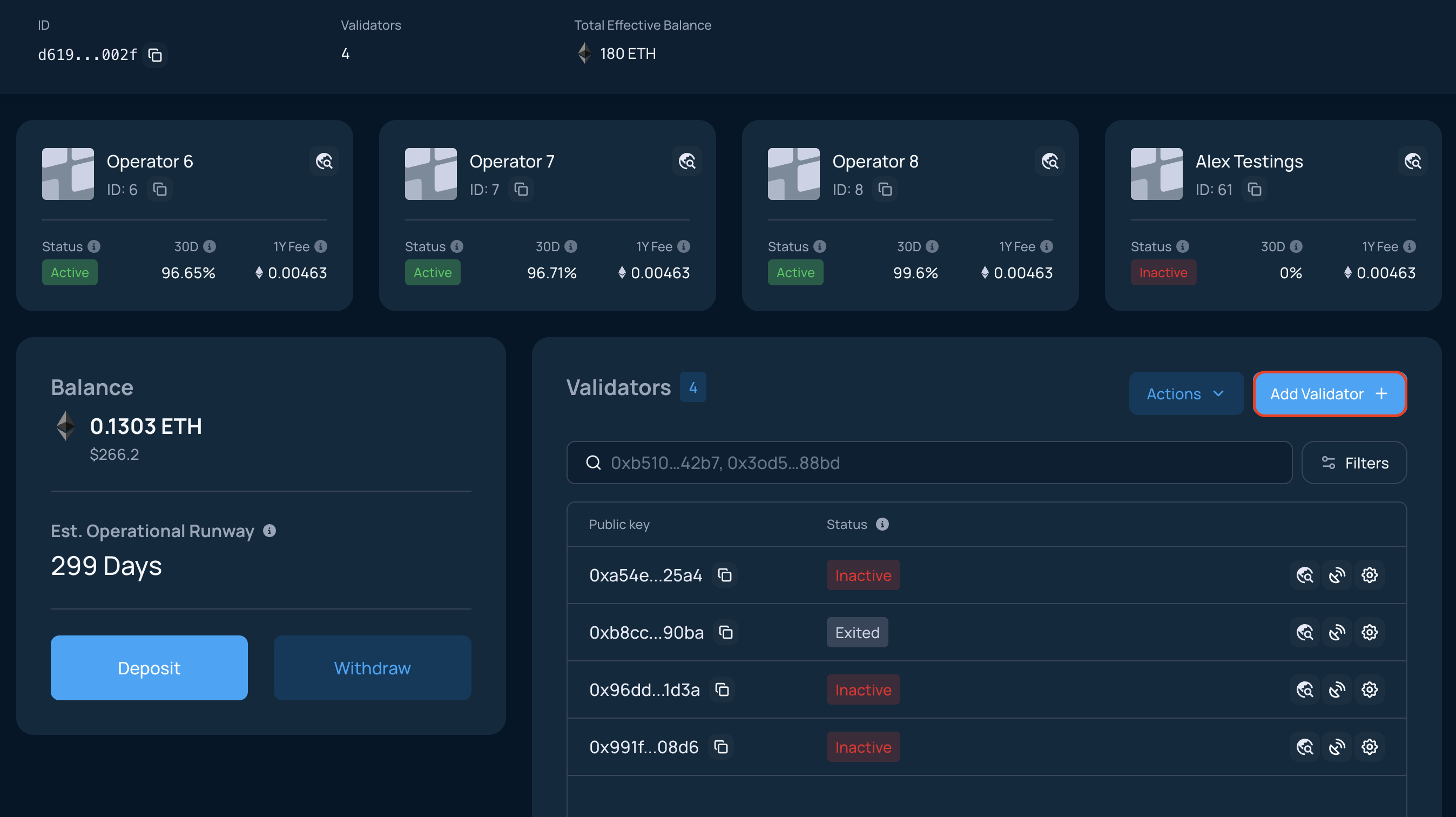Open explorer icon on Alex Testings card
1456x817 pixels.
[1413, 161]
